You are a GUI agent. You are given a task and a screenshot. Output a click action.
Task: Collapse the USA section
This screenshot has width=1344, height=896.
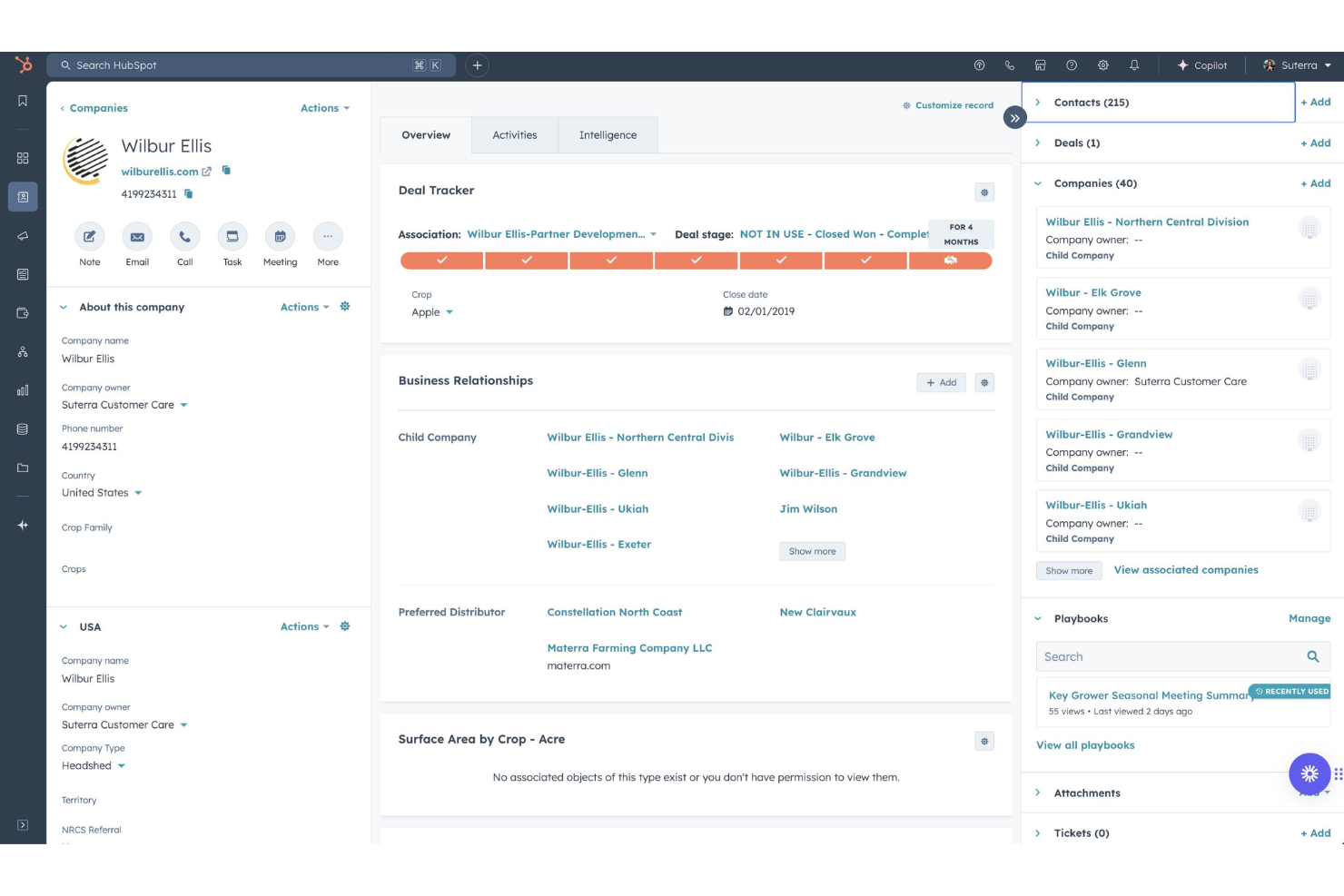64,626
